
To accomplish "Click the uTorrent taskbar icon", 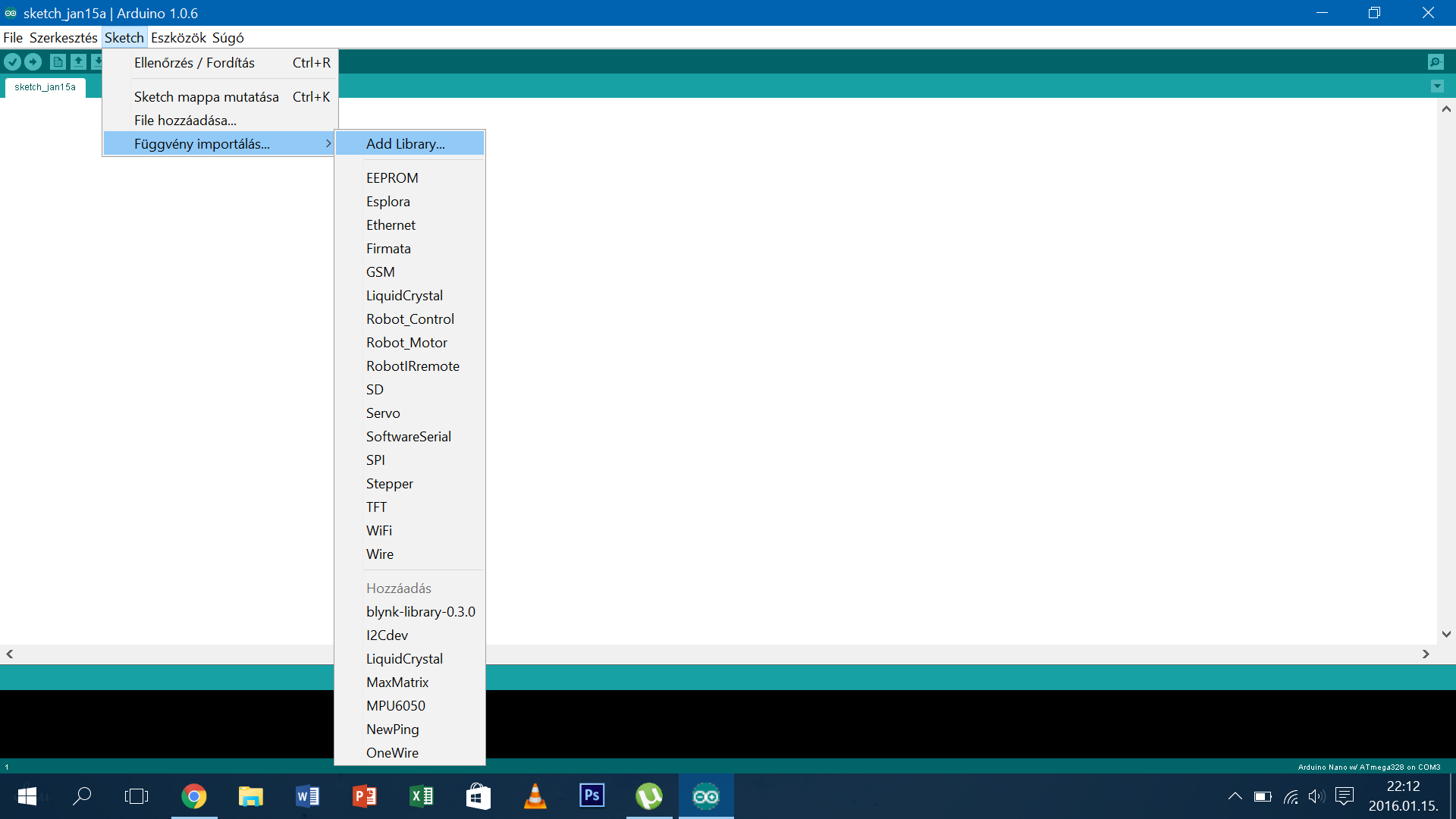I will click(x=648, y=795).
